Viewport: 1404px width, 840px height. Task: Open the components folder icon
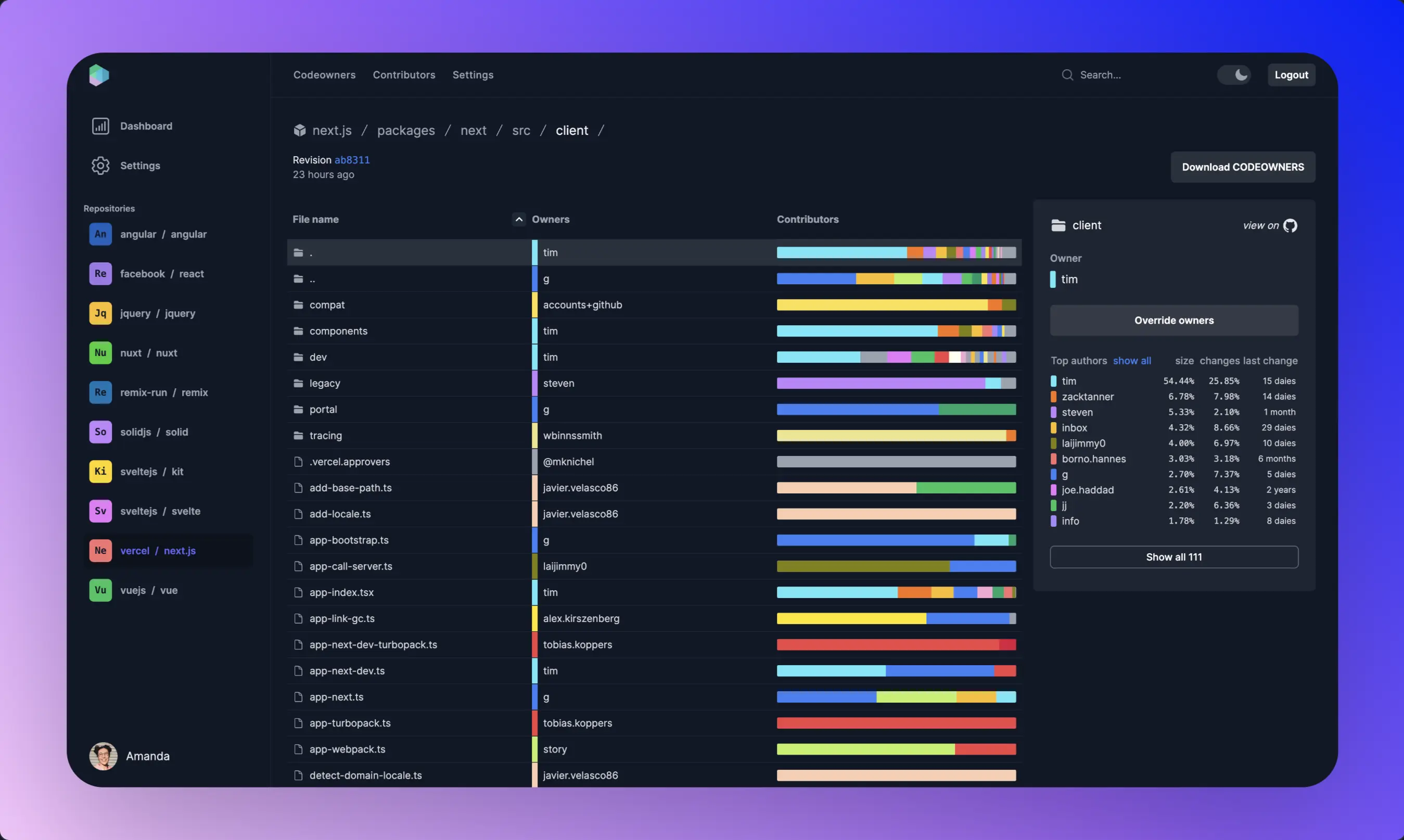298,331
